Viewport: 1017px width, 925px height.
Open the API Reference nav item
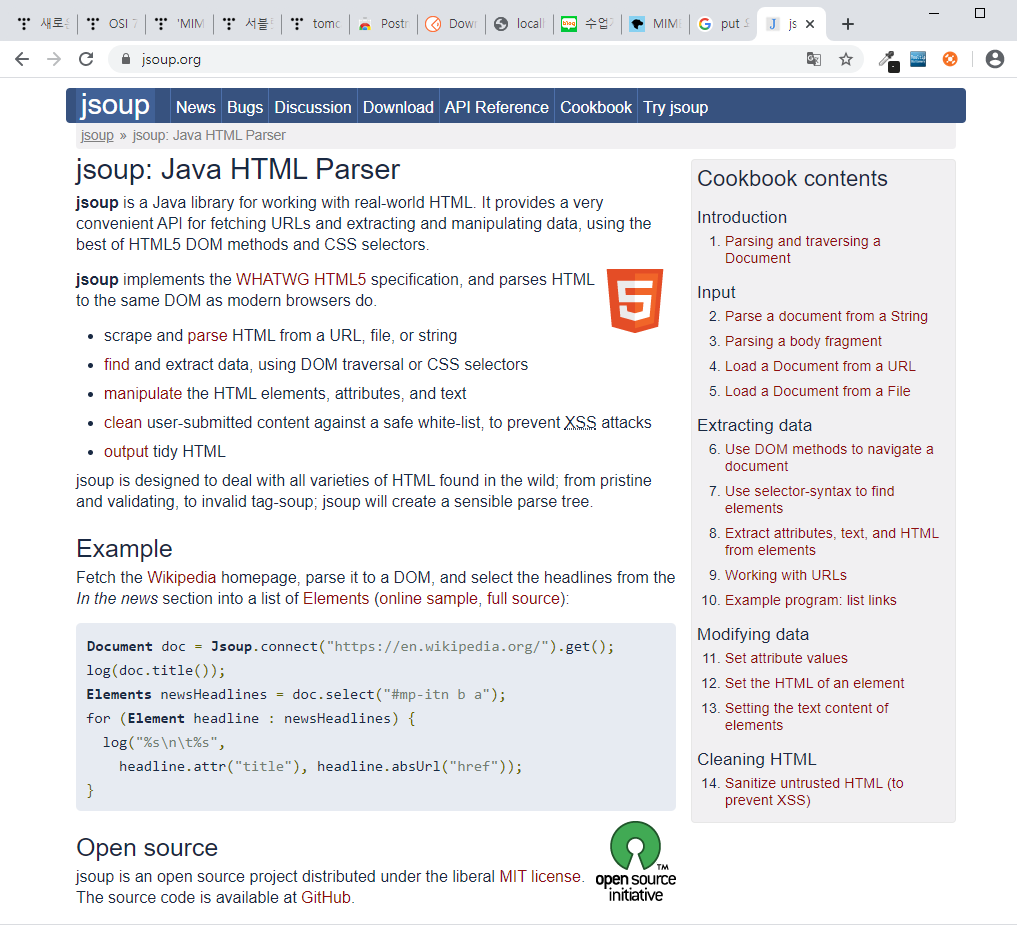click(496, 107)
